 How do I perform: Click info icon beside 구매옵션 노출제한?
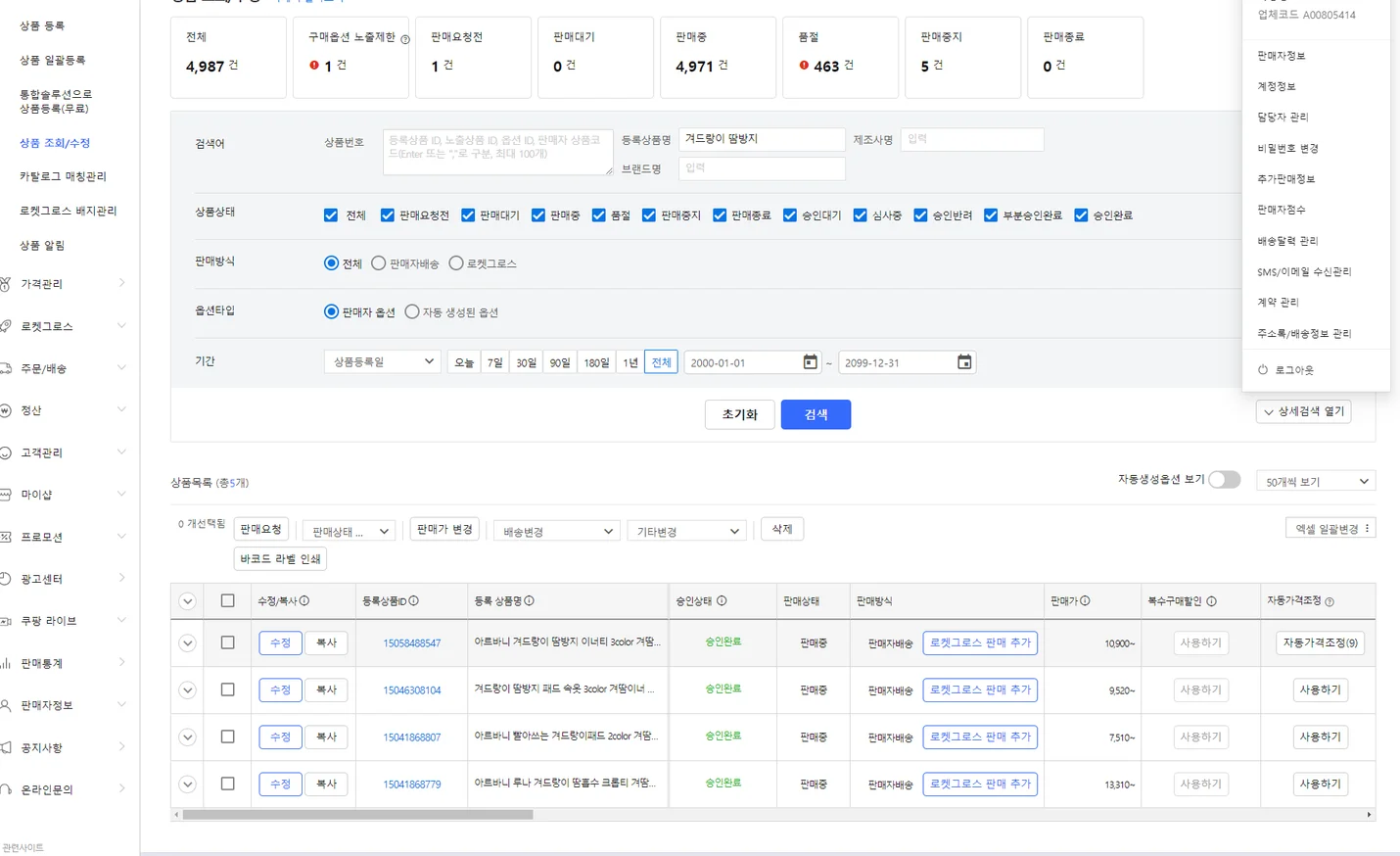click(405, 39)
